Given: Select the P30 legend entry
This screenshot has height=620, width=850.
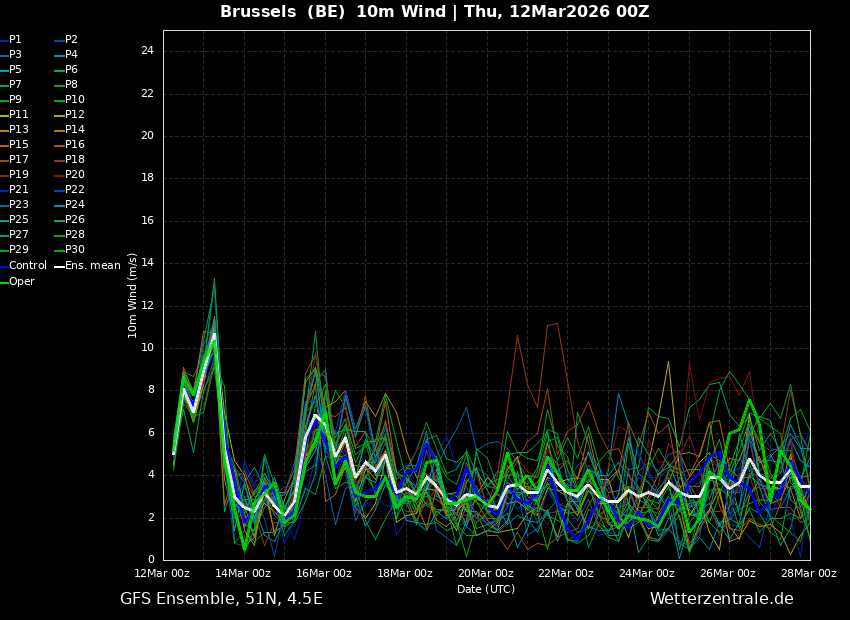Looking at the screenshot, I should (x=75, y=250).
